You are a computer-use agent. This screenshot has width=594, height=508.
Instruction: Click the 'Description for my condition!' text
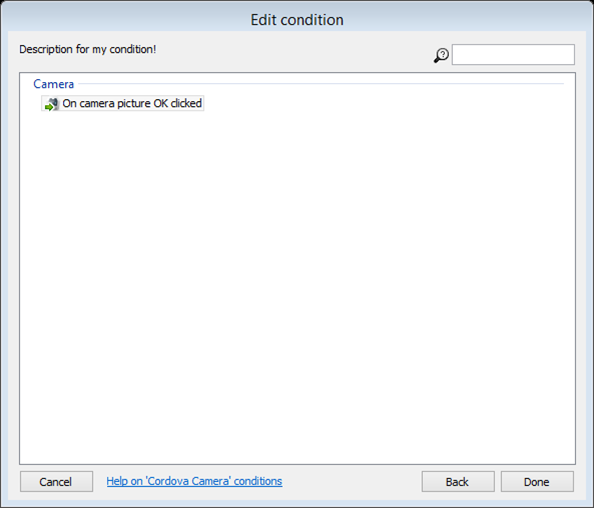(88, 49)
